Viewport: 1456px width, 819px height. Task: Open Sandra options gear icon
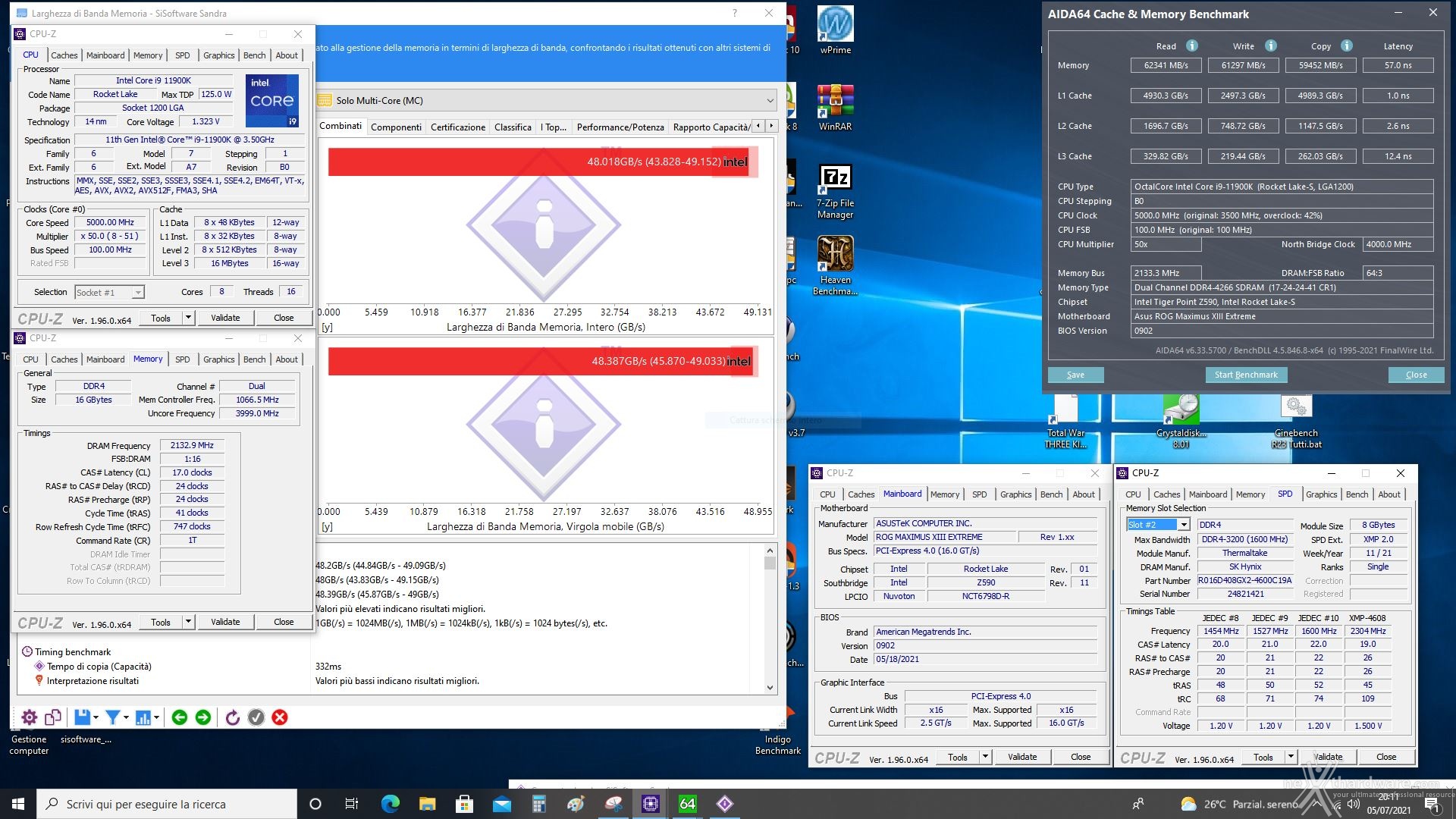(x=29, y=717)
